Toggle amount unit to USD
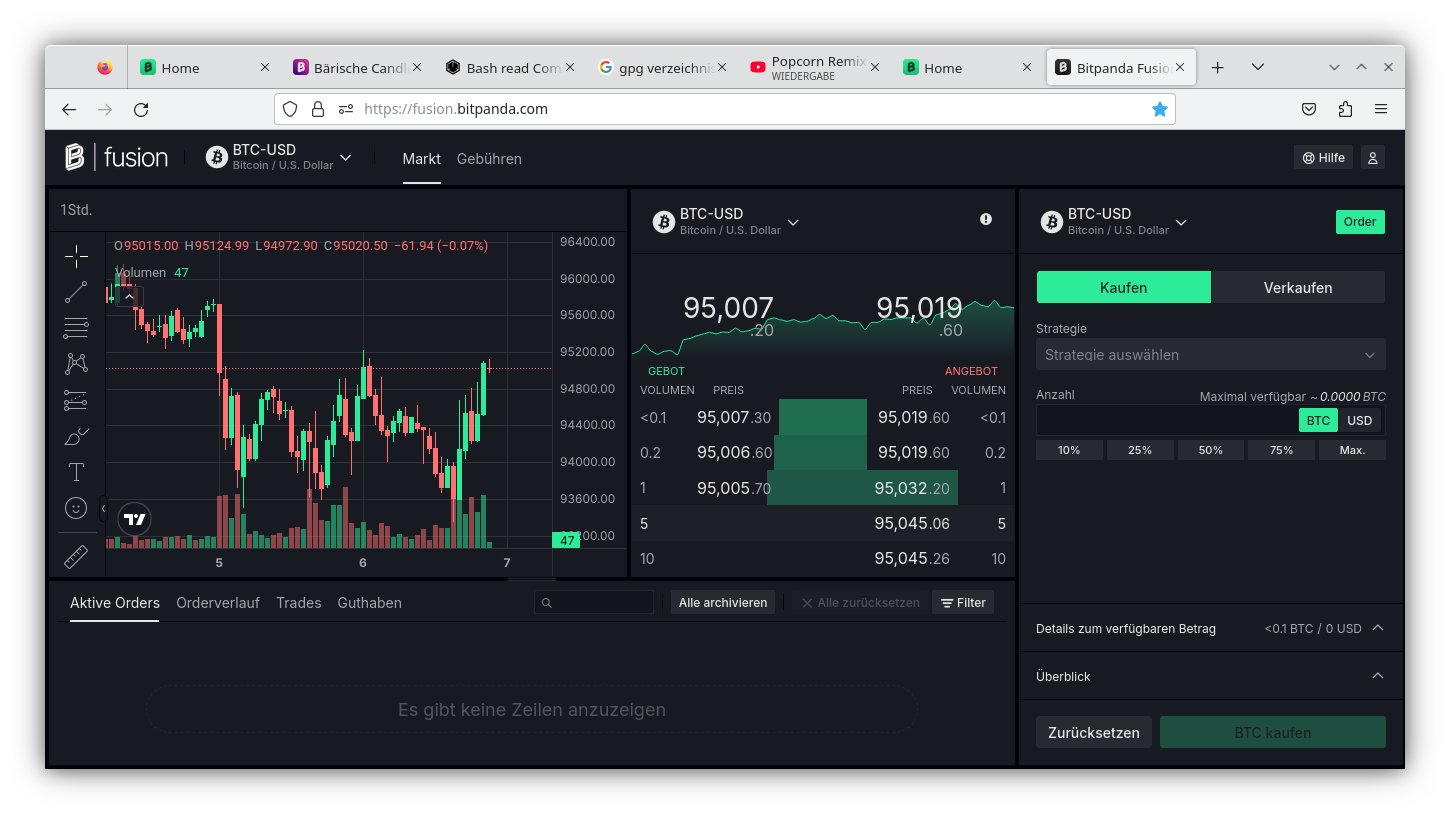Image resolution: width=1450 pixels, height=814 pixels. 1359,421
